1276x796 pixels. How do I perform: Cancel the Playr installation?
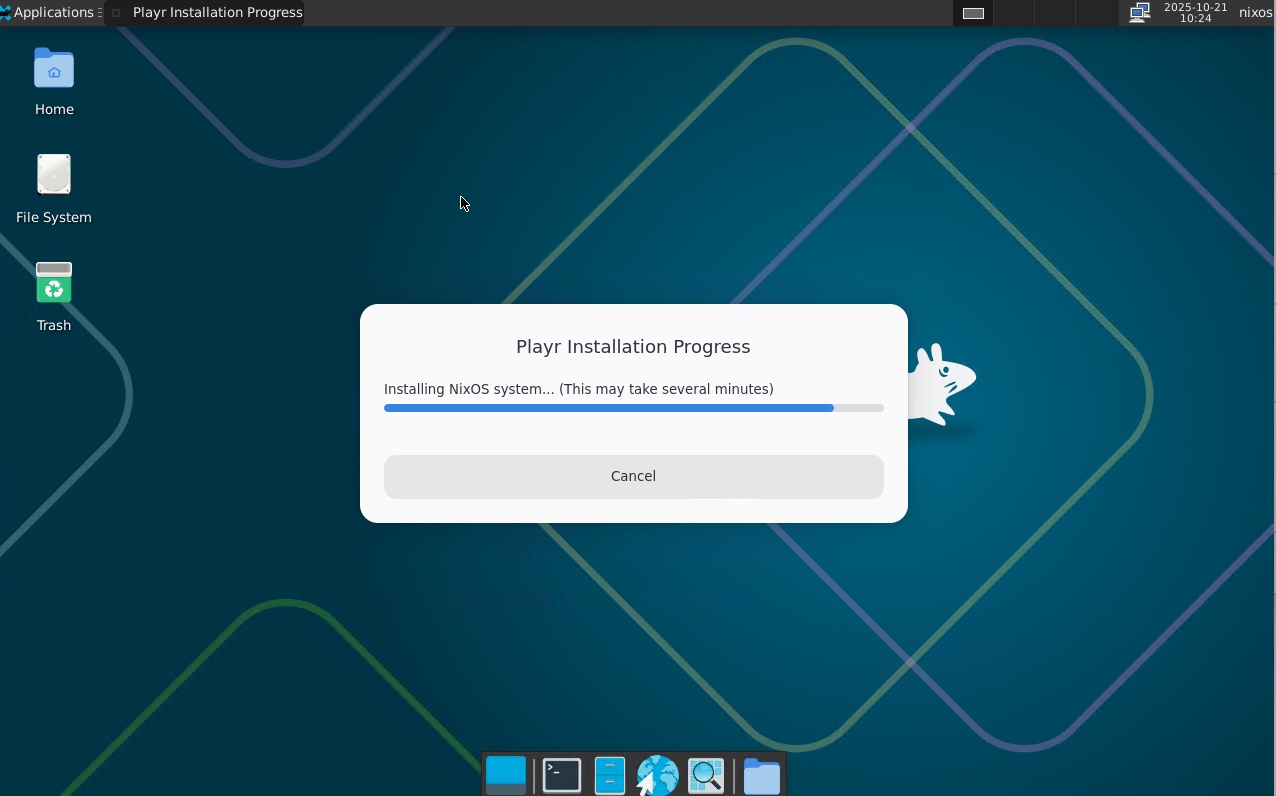pos(633,476)
